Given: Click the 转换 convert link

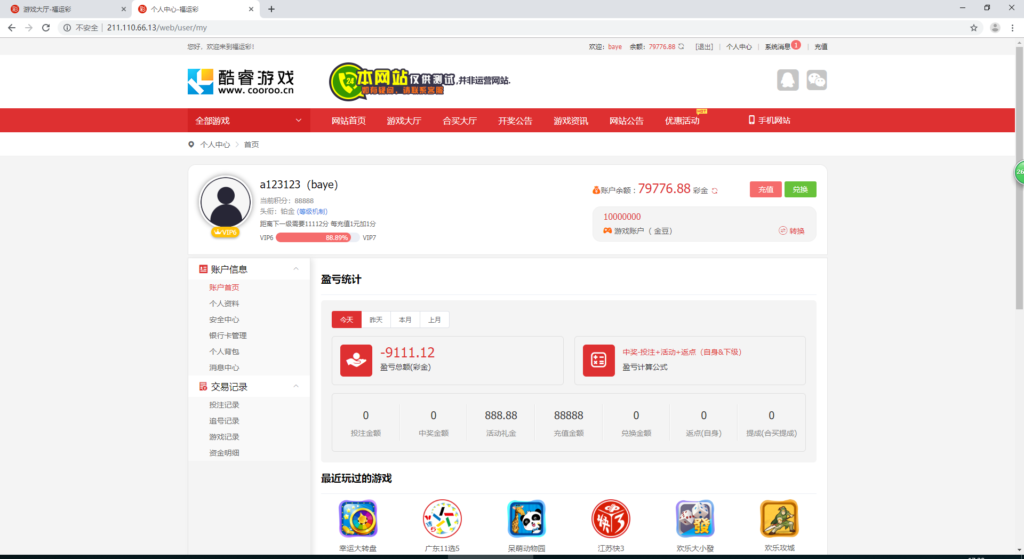Looking at the screenshot, I should click(x=790, y=231).
